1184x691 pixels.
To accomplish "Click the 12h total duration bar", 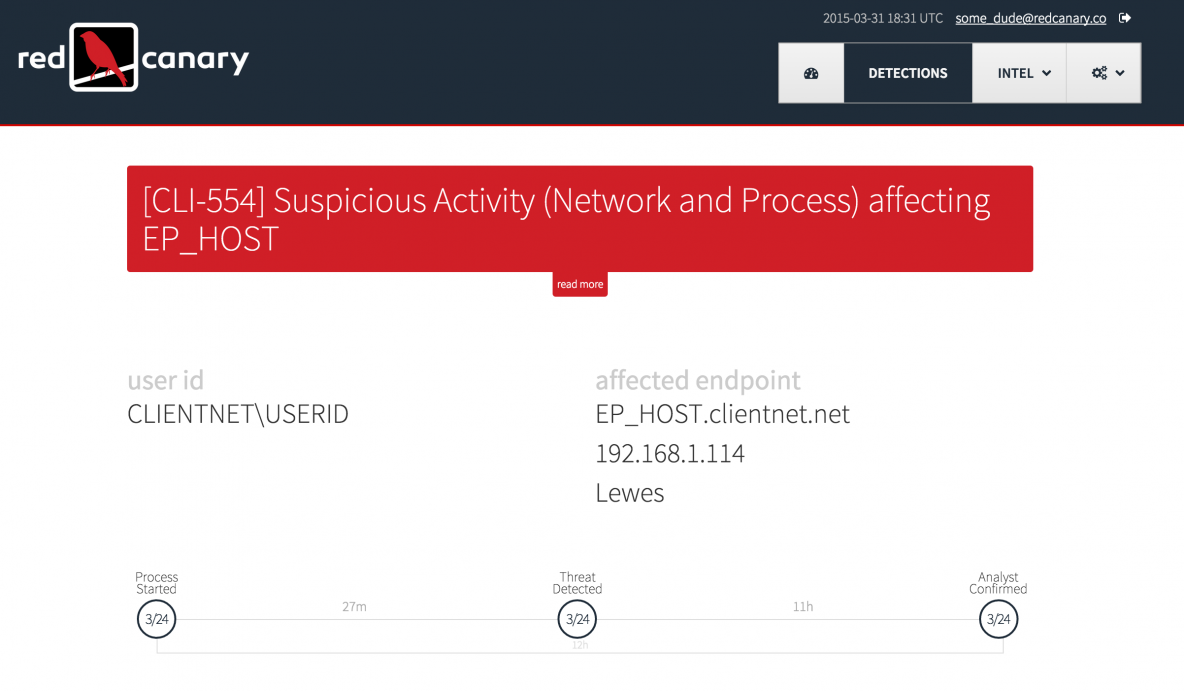I will (x=580, y=646).
